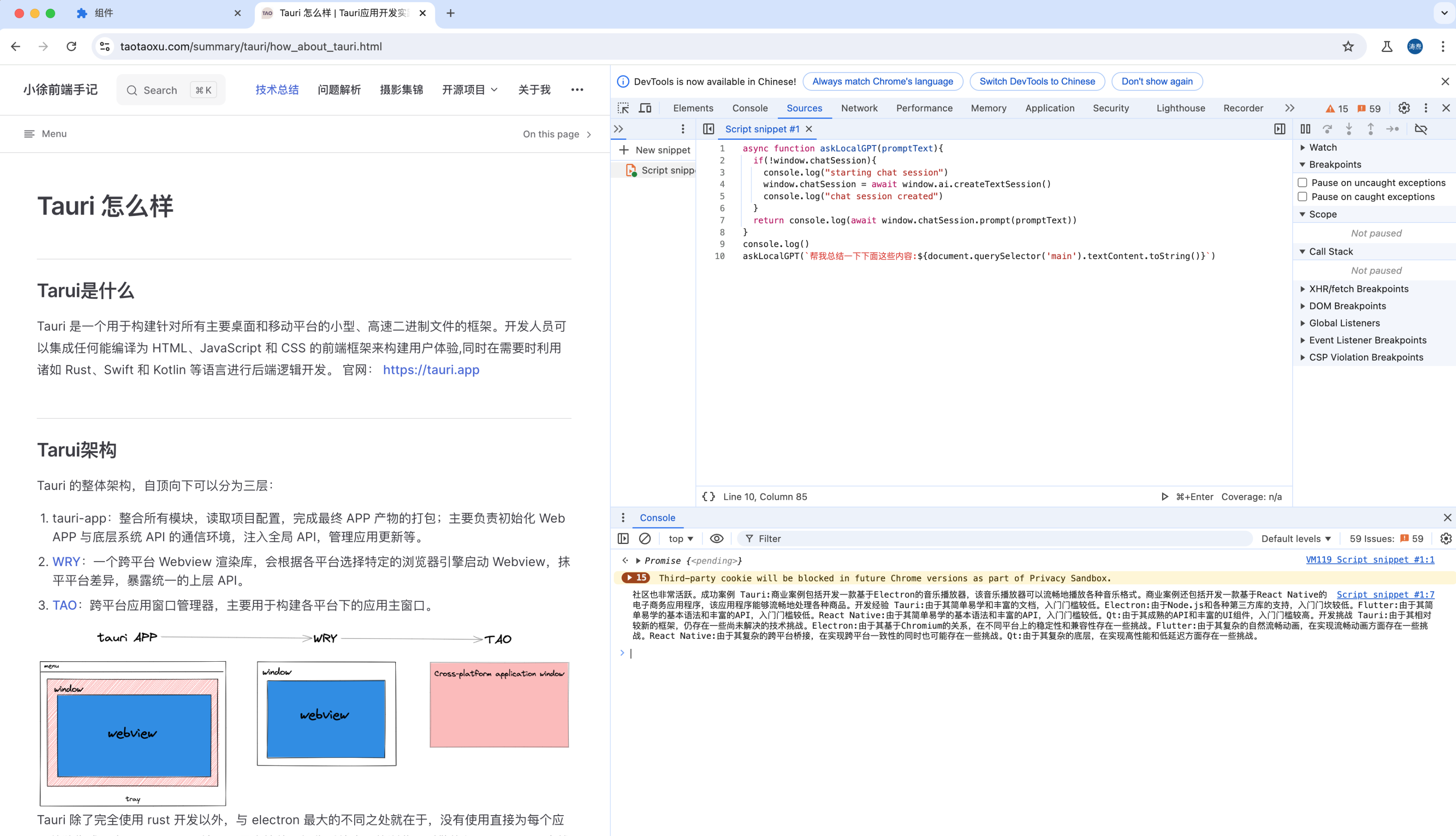Click the step into icon

(x=1349, y=129)
